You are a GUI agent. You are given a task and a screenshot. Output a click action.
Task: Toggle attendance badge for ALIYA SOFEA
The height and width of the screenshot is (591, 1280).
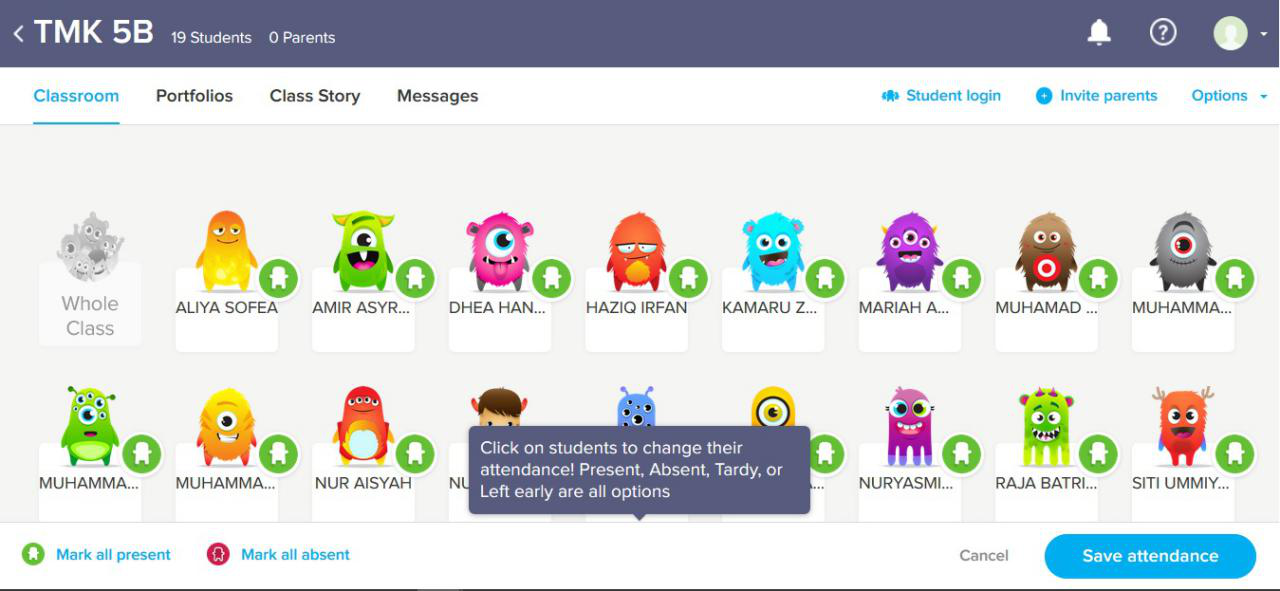(x=279, y=278)
